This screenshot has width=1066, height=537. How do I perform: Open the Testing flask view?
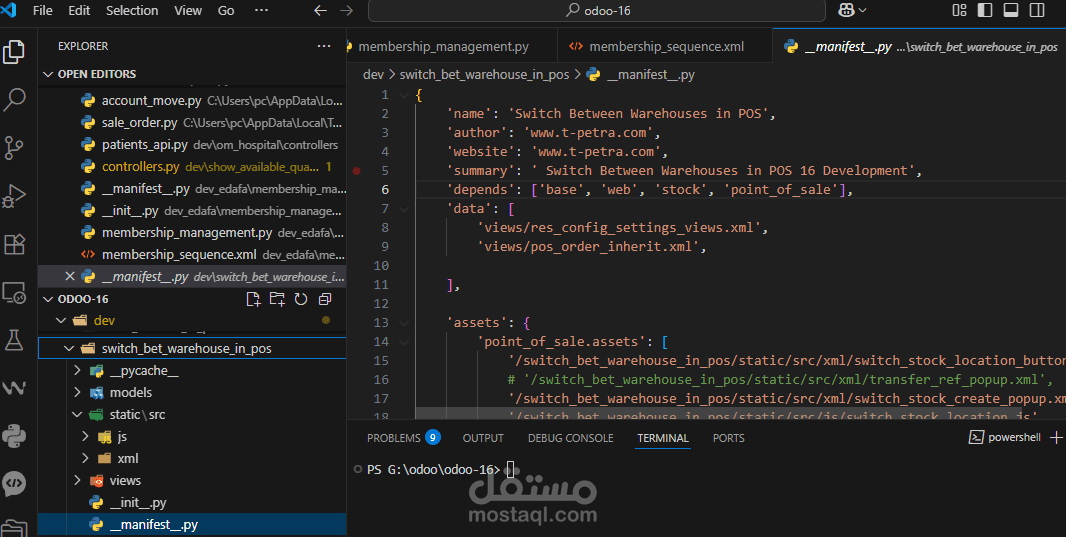tap(14, 340)
